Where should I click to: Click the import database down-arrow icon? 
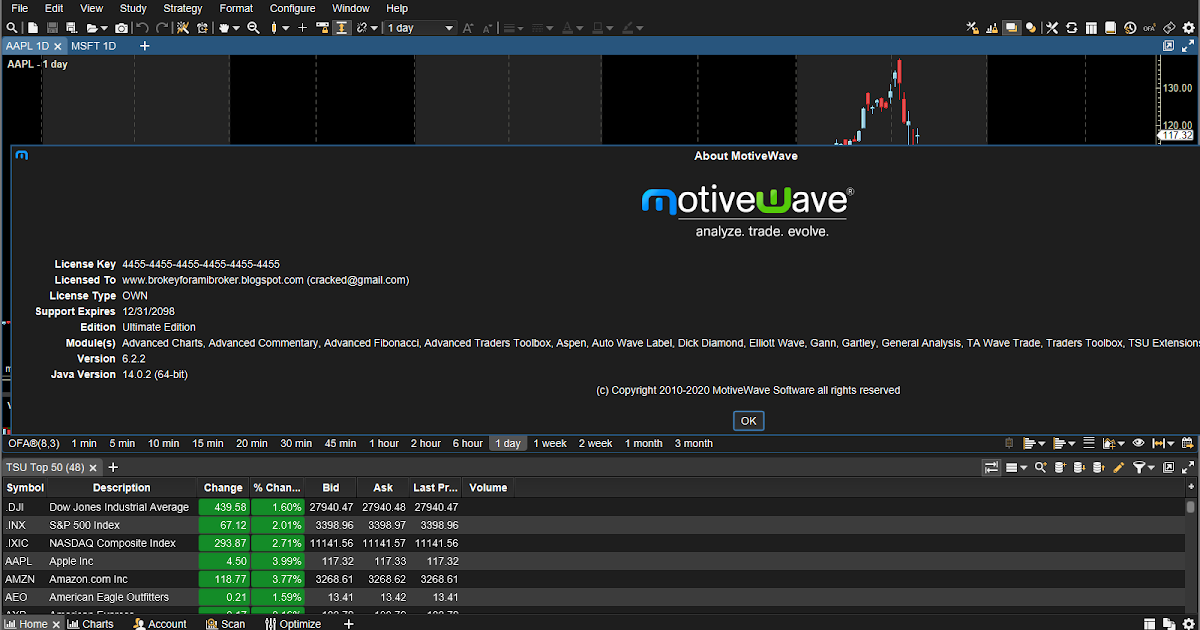pos(1079,467)
